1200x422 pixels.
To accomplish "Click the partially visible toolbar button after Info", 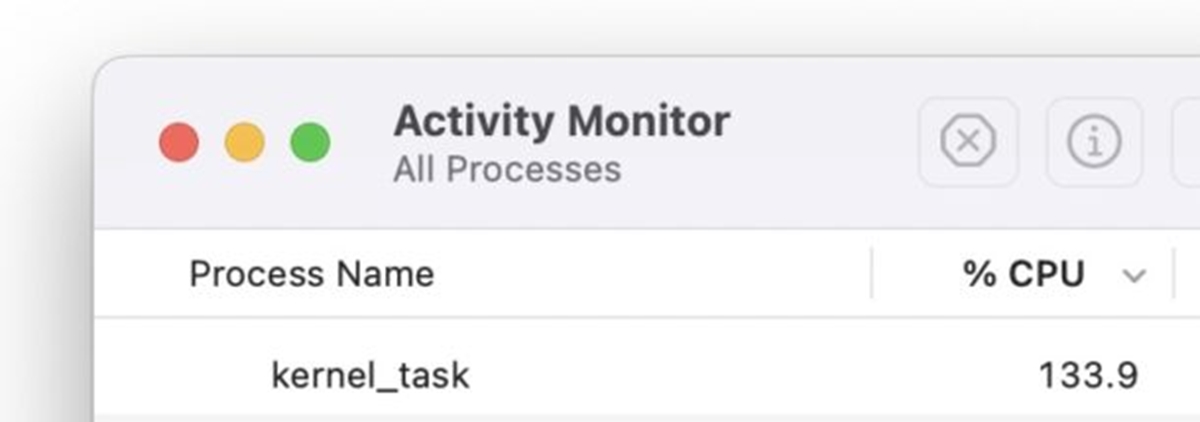I will point(1187,143).
